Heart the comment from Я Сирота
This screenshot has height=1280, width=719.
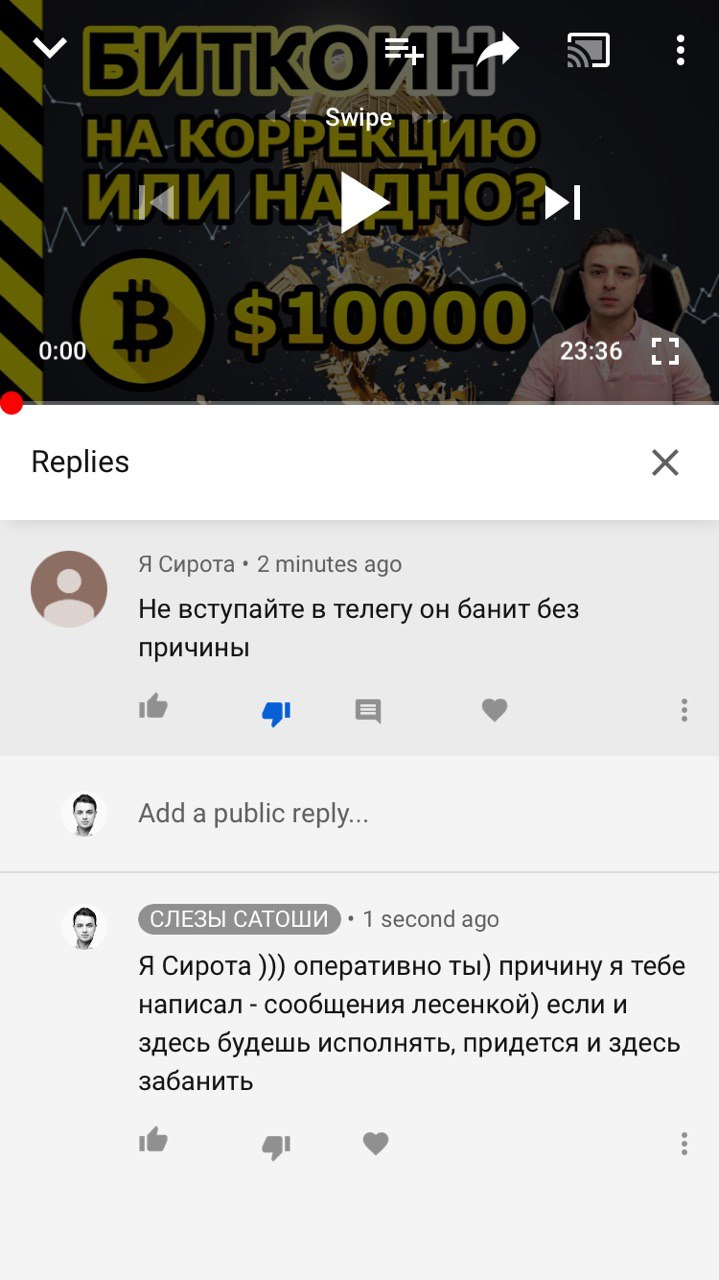[x=495, y=710]
